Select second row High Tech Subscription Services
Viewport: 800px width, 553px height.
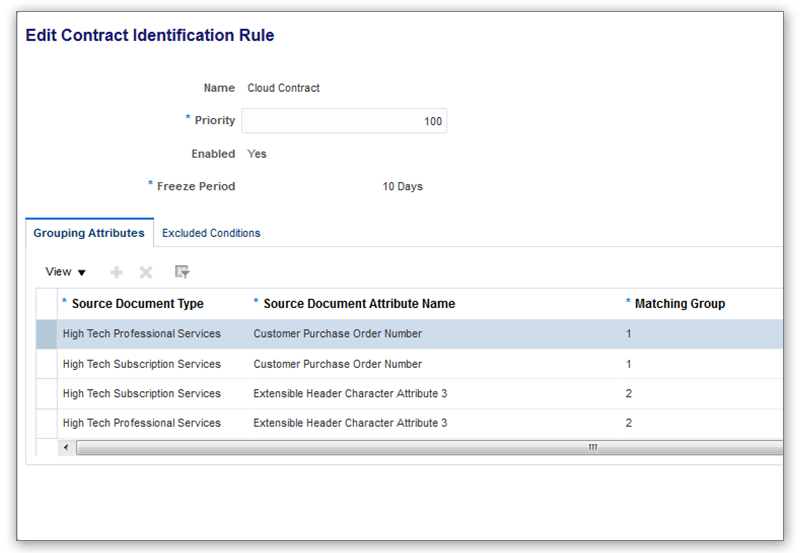(141, 364)
